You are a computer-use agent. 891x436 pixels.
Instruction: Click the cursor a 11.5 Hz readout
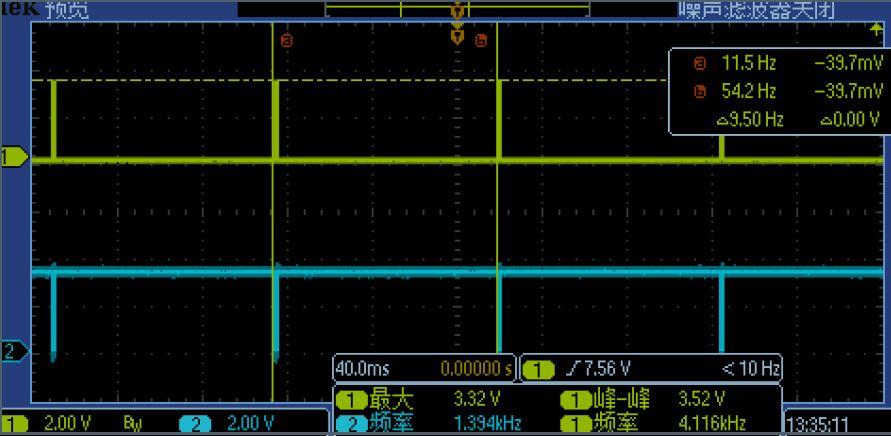coord(748,63)
